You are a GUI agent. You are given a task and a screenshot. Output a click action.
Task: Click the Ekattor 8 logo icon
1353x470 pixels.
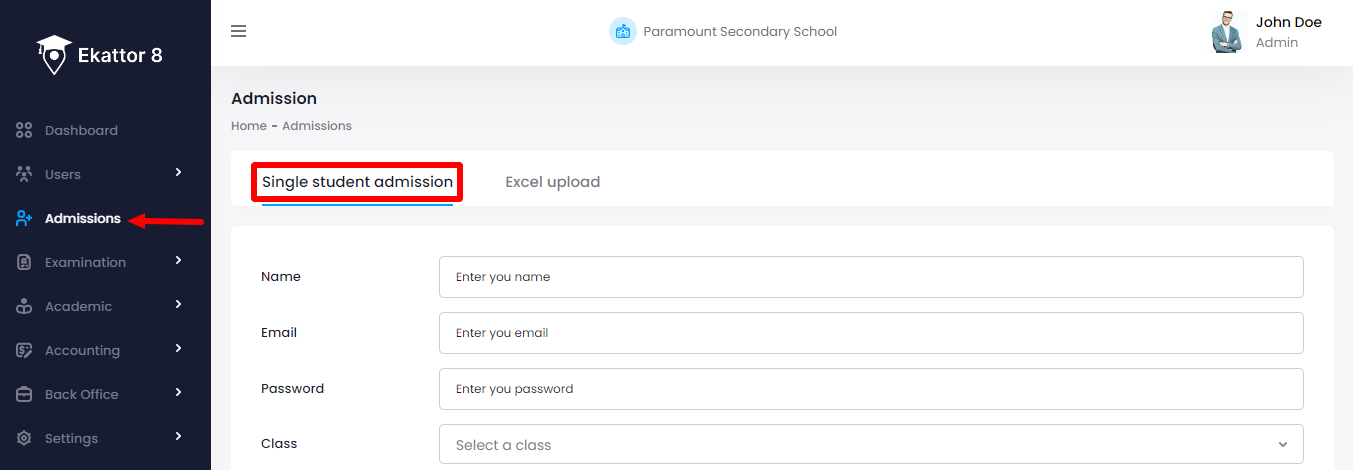[54, 55]
